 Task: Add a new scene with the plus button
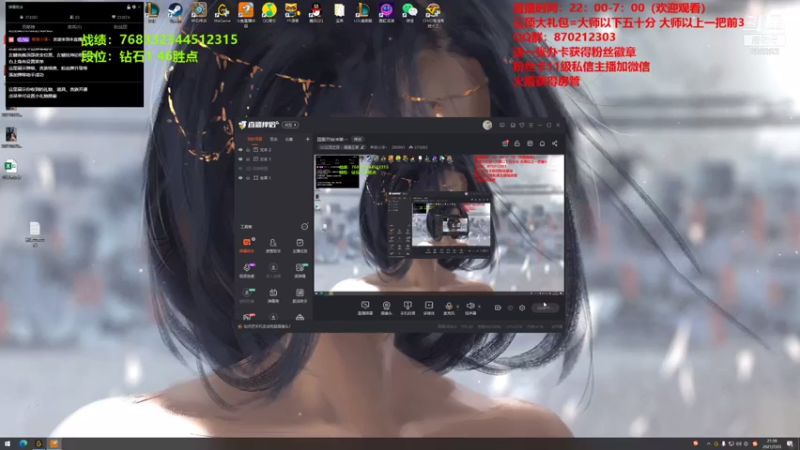(x=307, y=139)
